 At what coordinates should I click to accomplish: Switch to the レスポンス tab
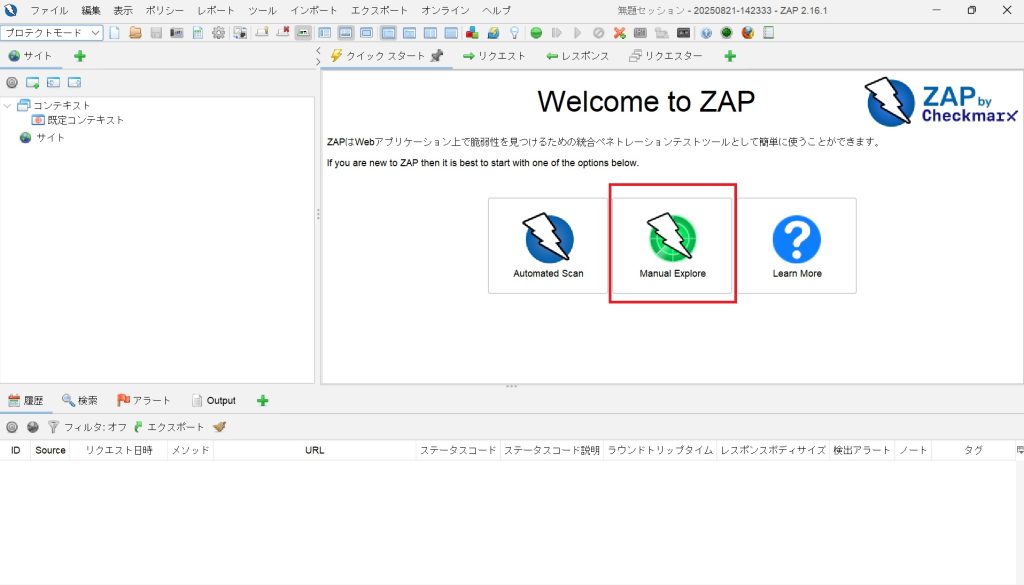(x=578, y=56)
